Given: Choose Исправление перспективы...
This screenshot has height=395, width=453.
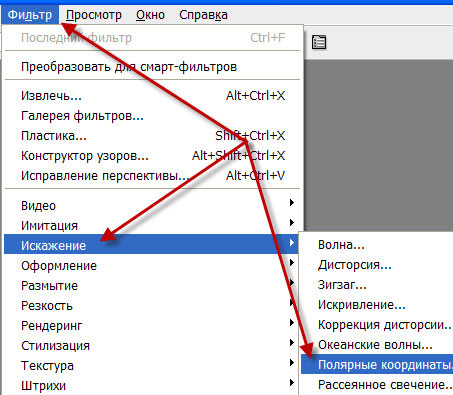Looking at the screenshot, I should (153, 176).
